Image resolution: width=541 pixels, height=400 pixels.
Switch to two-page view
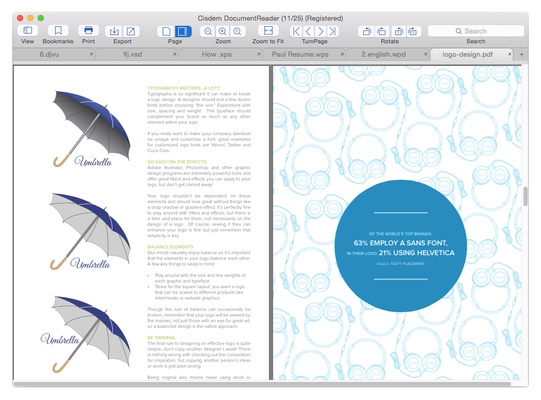183,31
